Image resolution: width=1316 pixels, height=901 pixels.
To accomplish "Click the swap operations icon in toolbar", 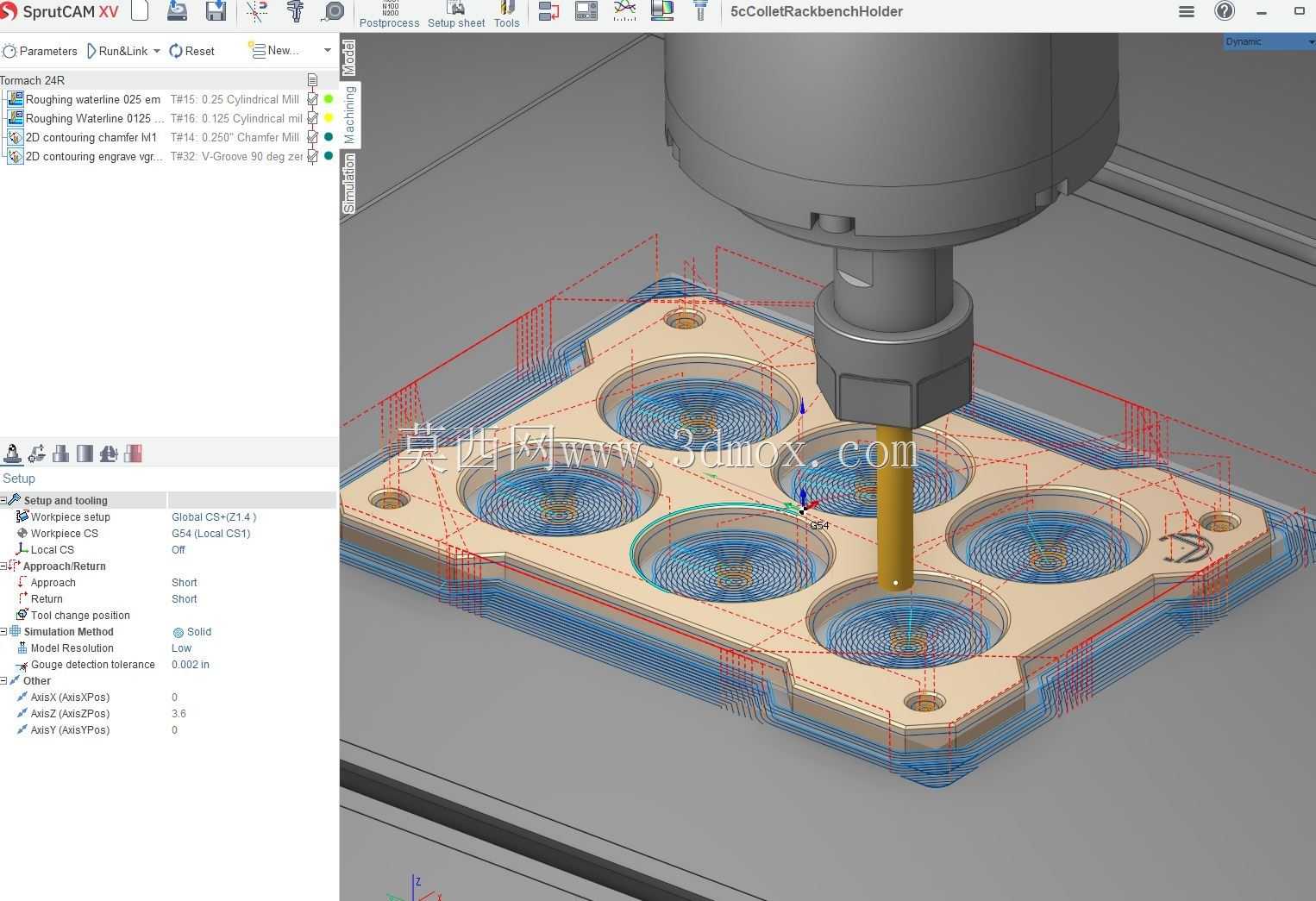I will [548, 11].
